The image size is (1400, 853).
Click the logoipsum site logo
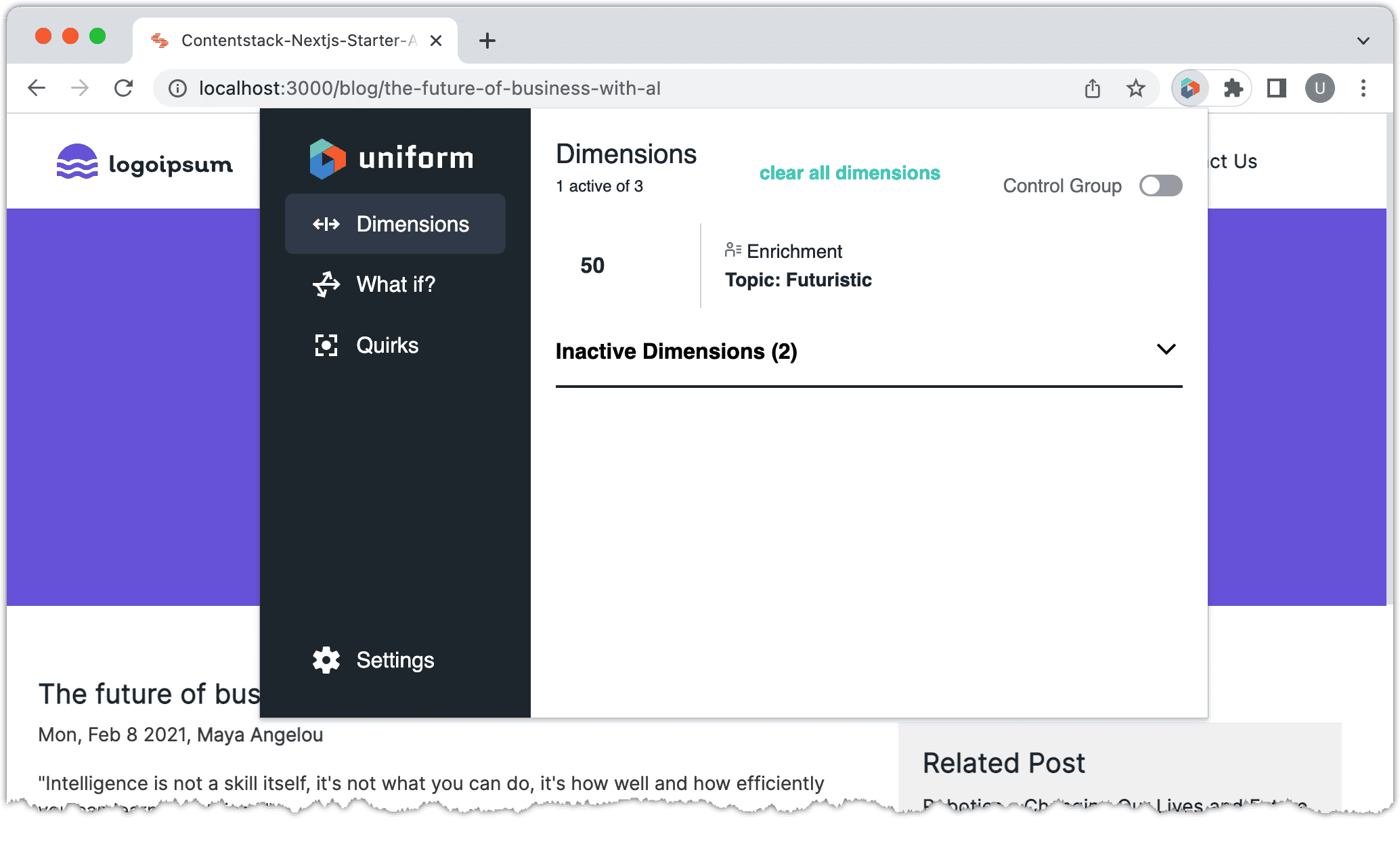(x=144, y=162)
